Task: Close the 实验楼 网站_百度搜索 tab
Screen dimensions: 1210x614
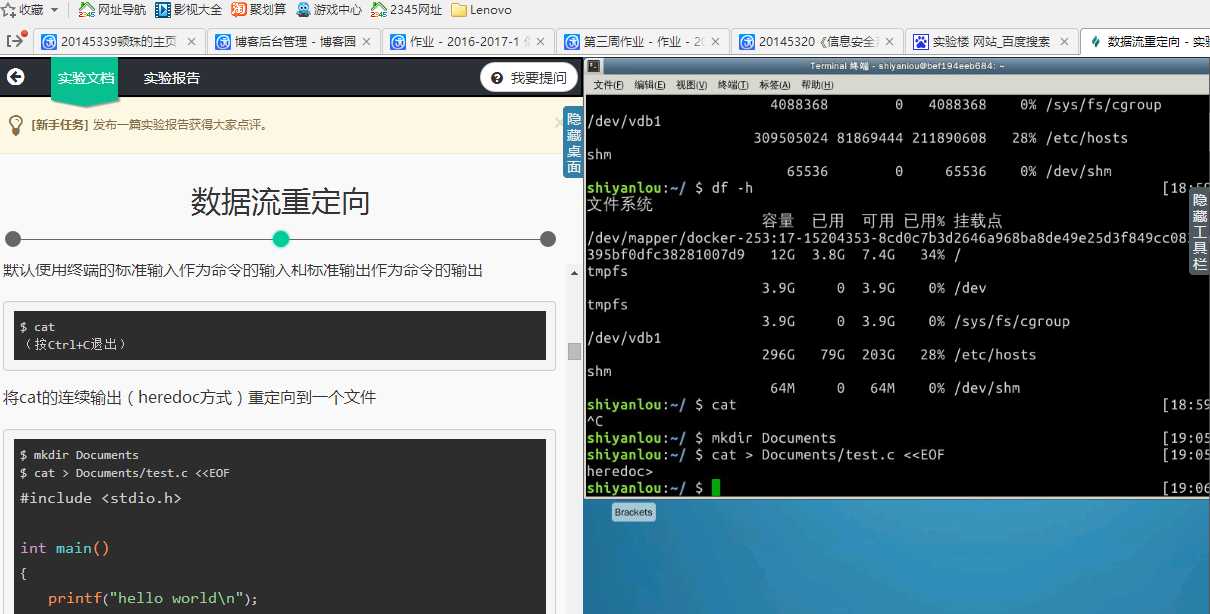Action: (1064, 42)
